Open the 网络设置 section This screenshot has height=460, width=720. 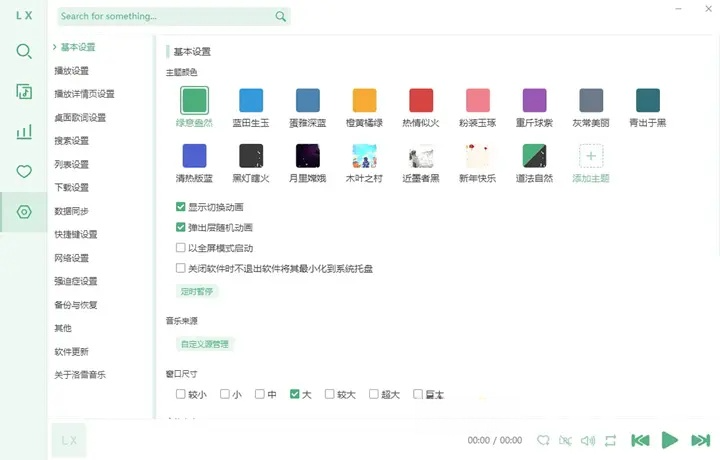(x=72, y=258)
